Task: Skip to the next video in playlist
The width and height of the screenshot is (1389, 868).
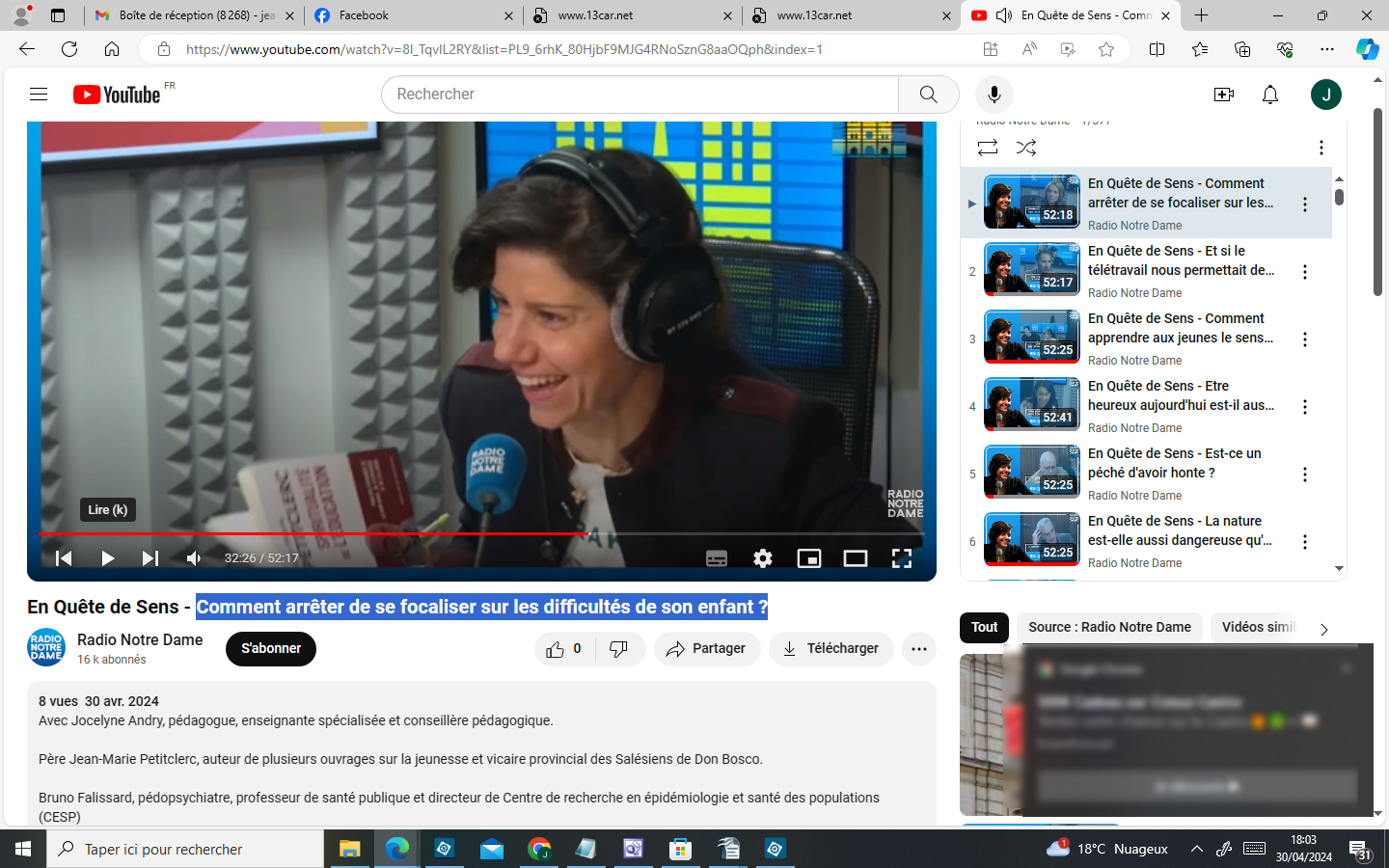Action: point(150,558)
